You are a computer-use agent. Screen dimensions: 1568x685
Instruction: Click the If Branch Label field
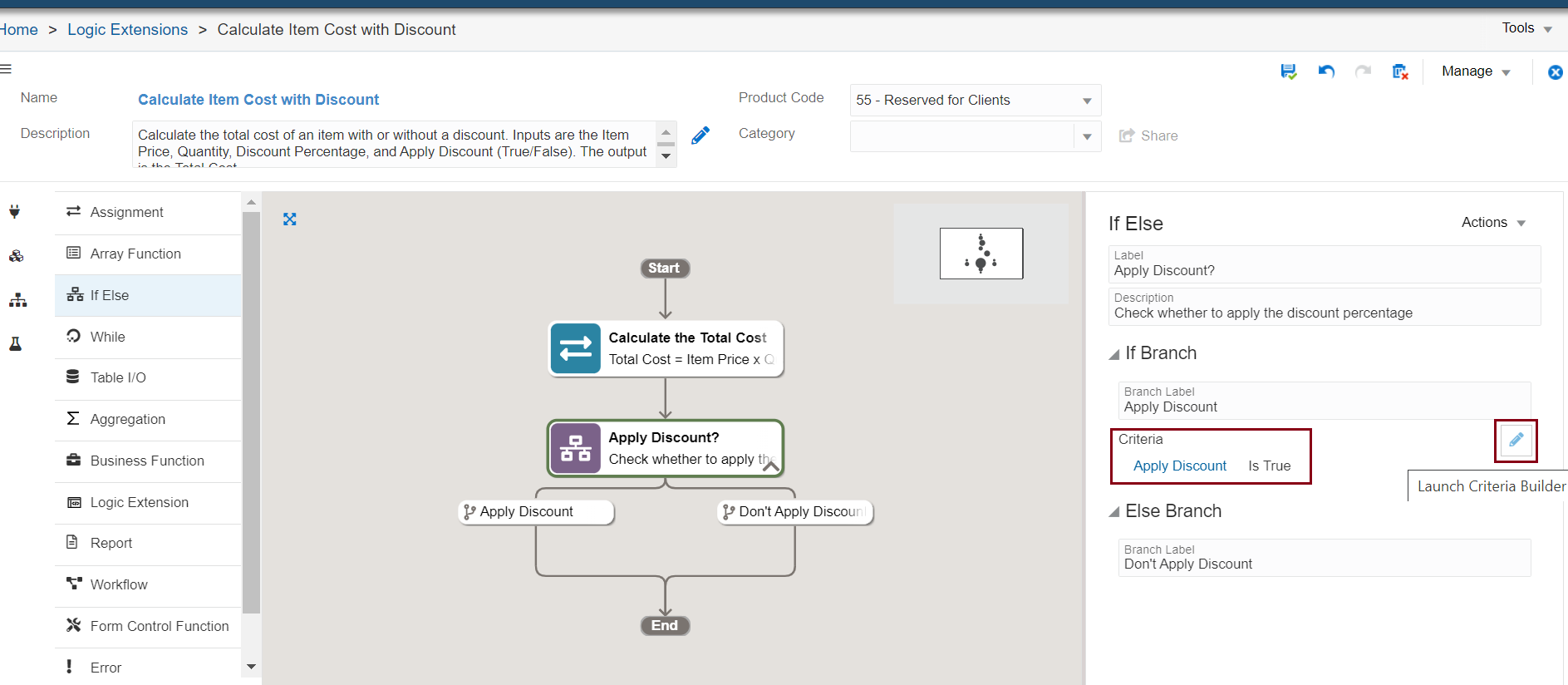pyautogui.click(x=1325, y=401)
